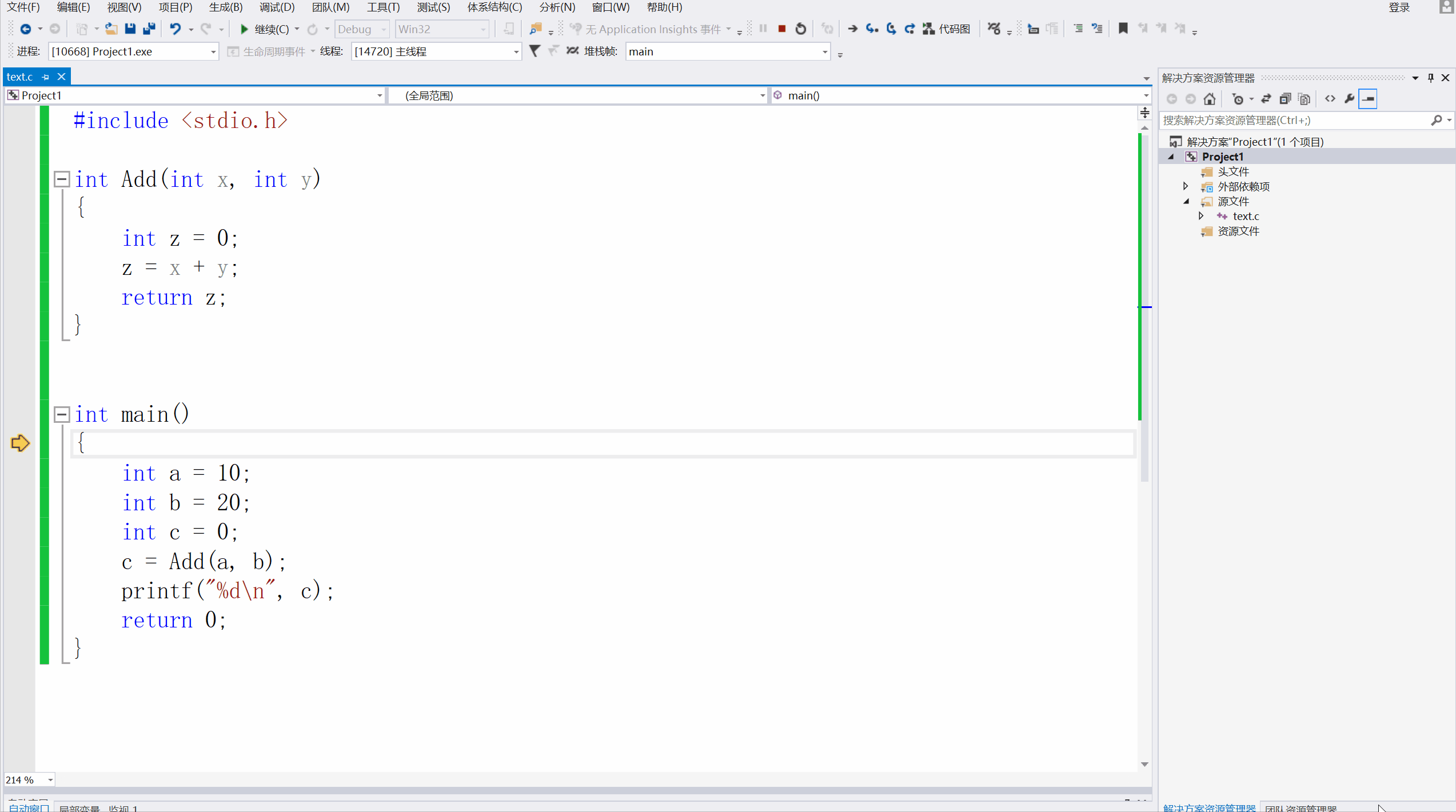Click the Restart debugging icon

pyautogui.click(x=800, y=29)
